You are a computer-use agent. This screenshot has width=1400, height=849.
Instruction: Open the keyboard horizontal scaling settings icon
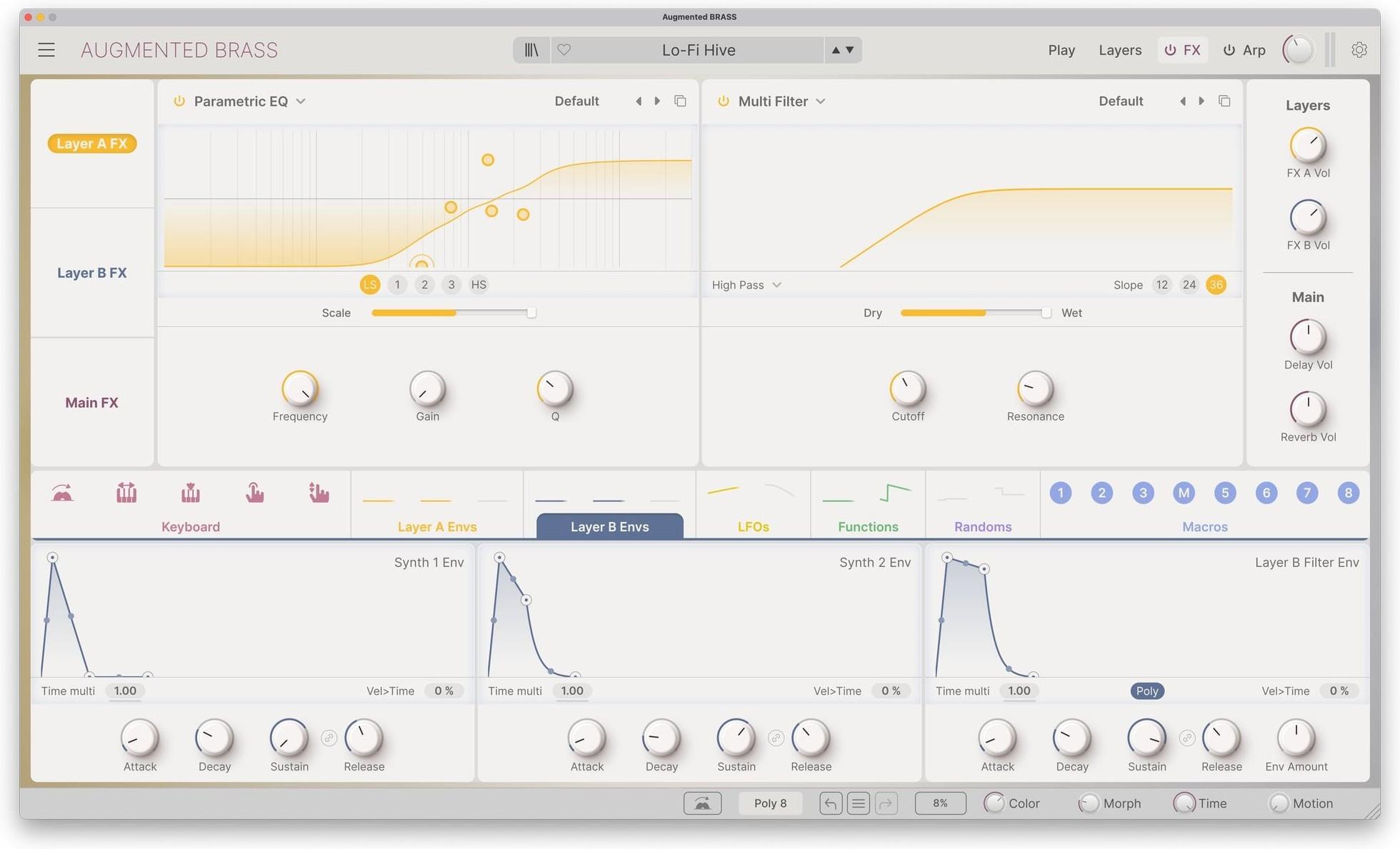pyautogui.click(x=126, y=493)
